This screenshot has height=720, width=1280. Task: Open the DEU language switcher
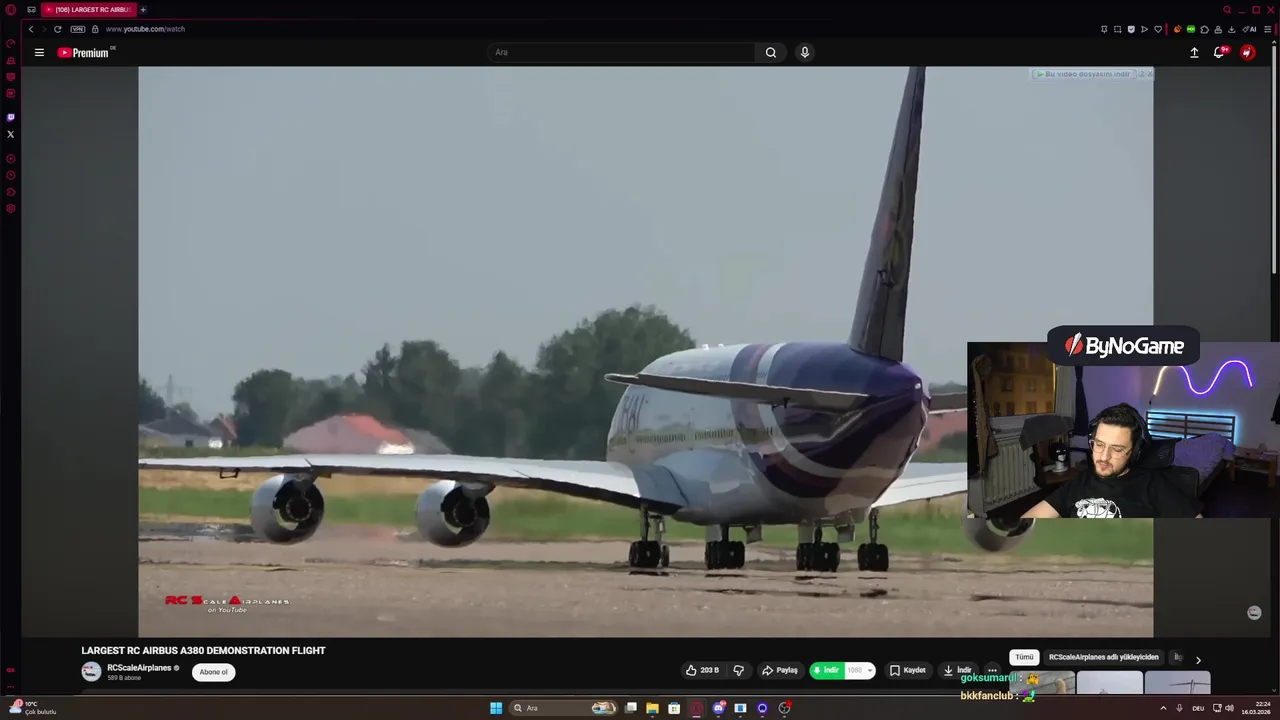point(1198,708)
